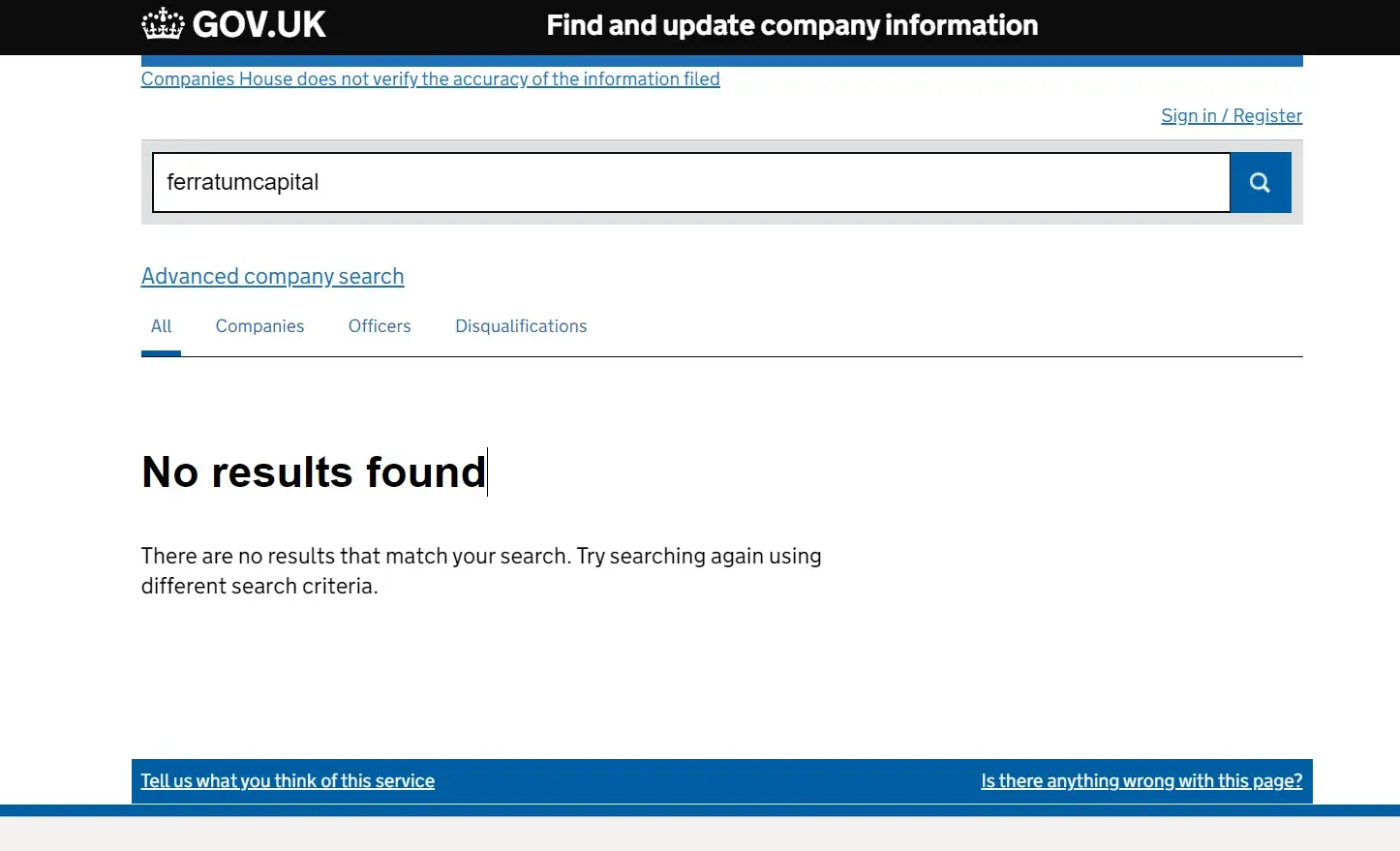Click the light grey footer area

pyautogui.click(x=700, y=834)
